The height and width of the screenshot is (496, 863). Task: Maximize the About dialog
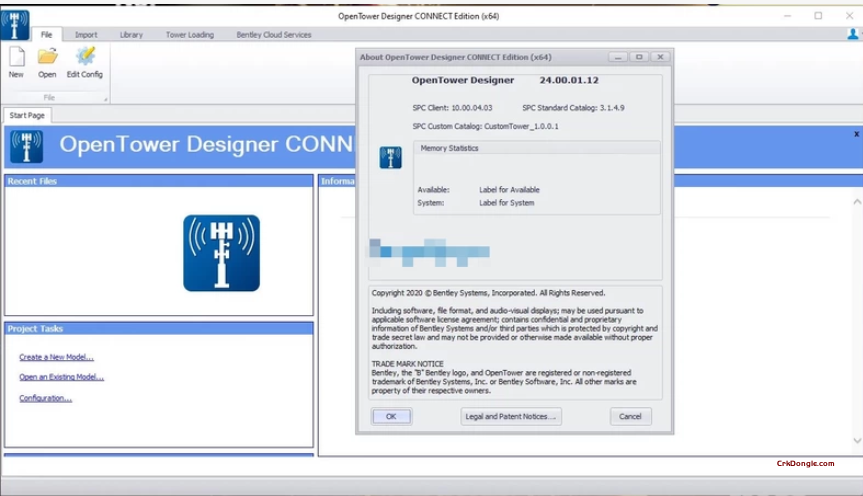(639, 57)
